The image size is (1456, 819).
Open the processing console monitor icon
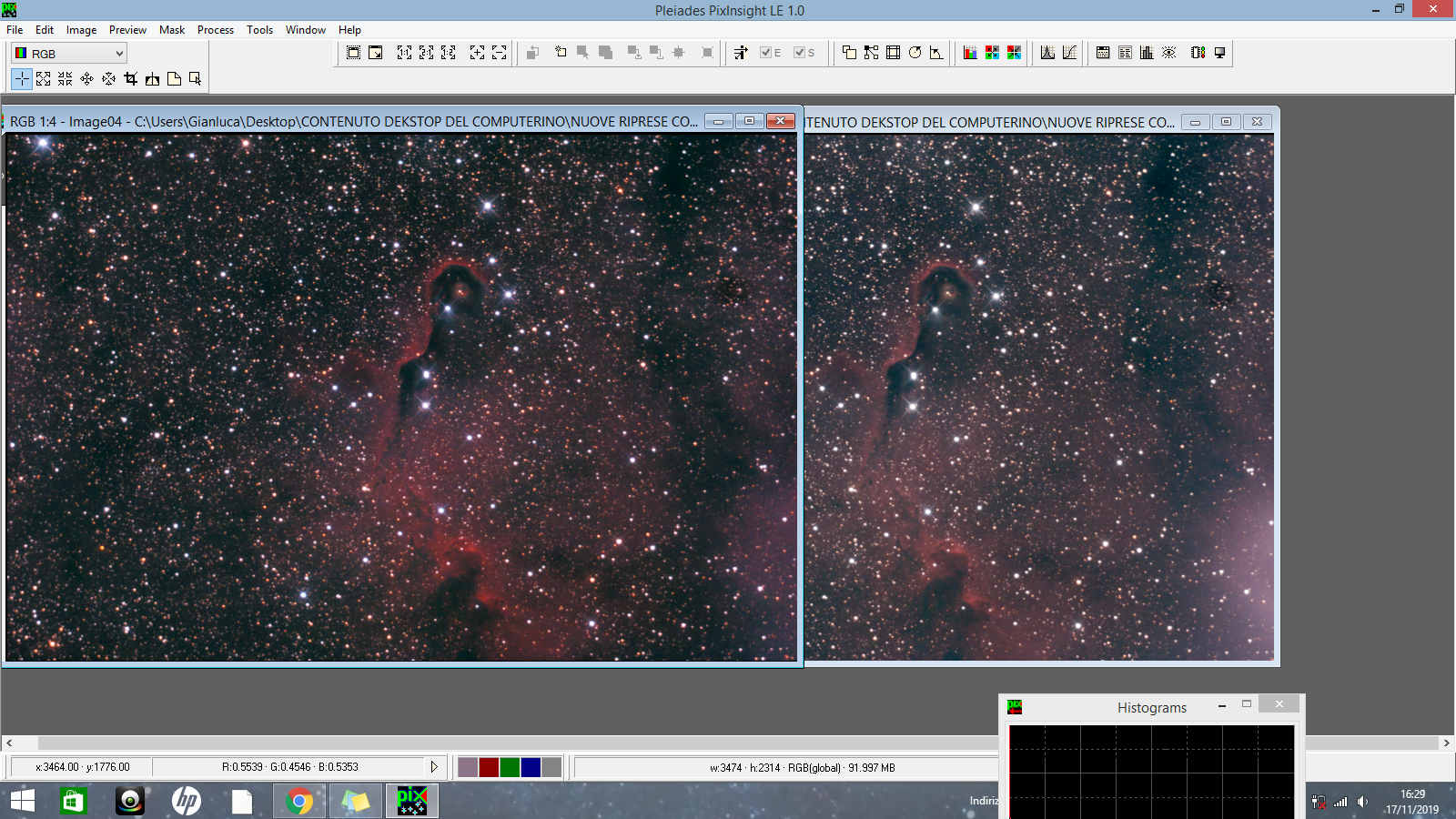(1220, 53)
